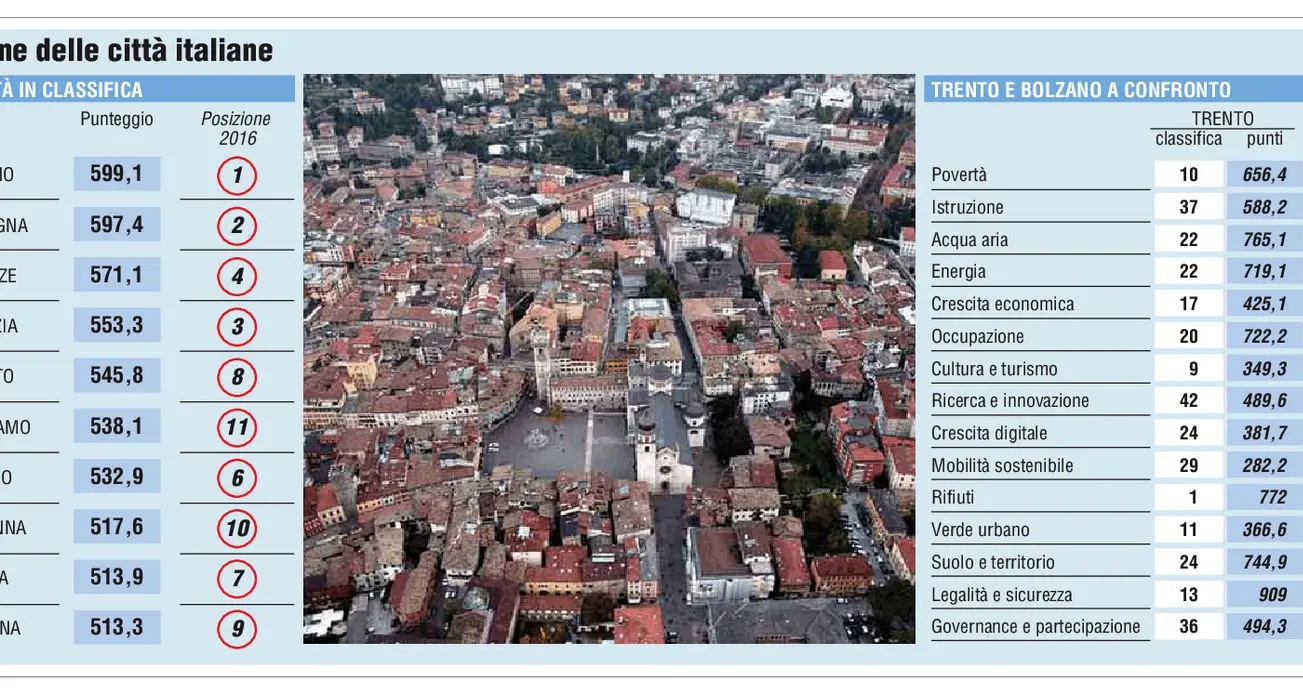Click the 'Posizione 2016' column header

(x=236, y=128)
